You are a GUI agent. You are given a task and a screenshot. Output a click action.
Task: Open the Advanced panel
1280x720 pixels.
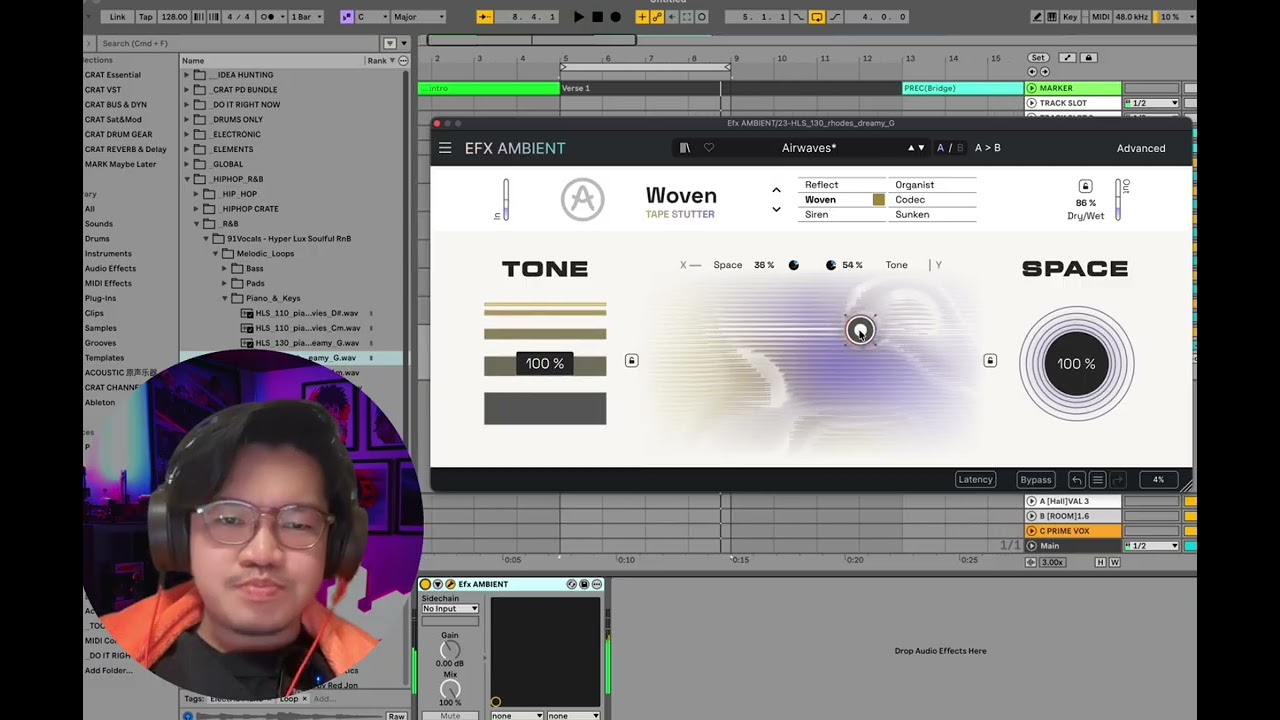(1141, 148)
